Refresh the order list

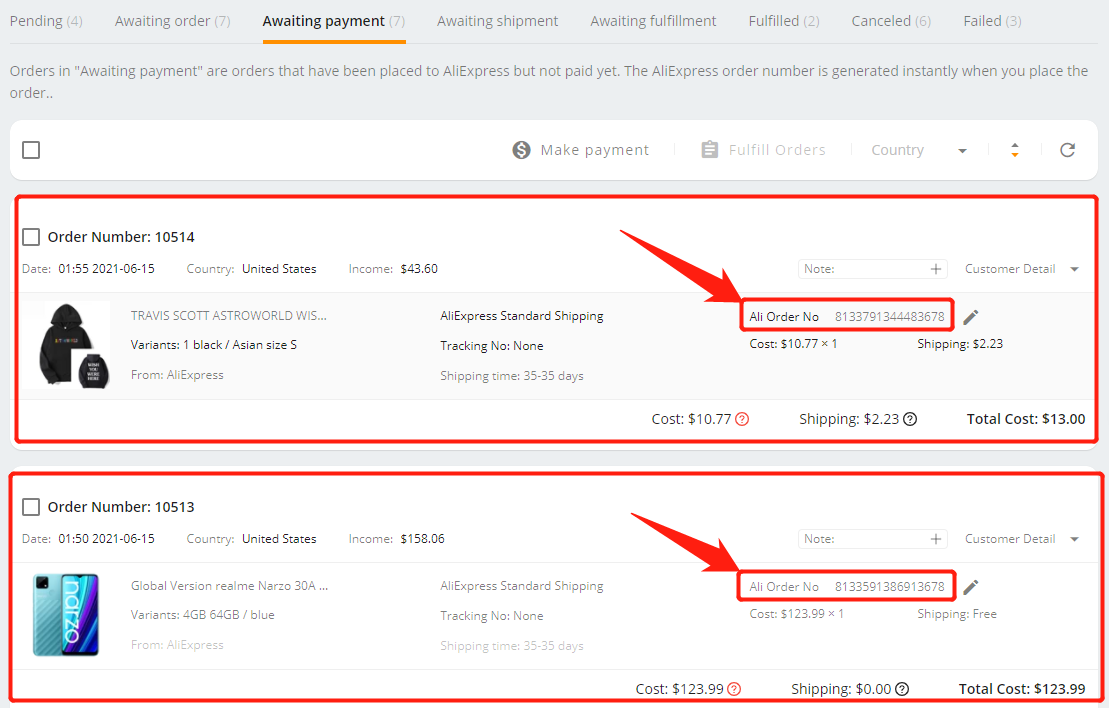point(1067,150)
